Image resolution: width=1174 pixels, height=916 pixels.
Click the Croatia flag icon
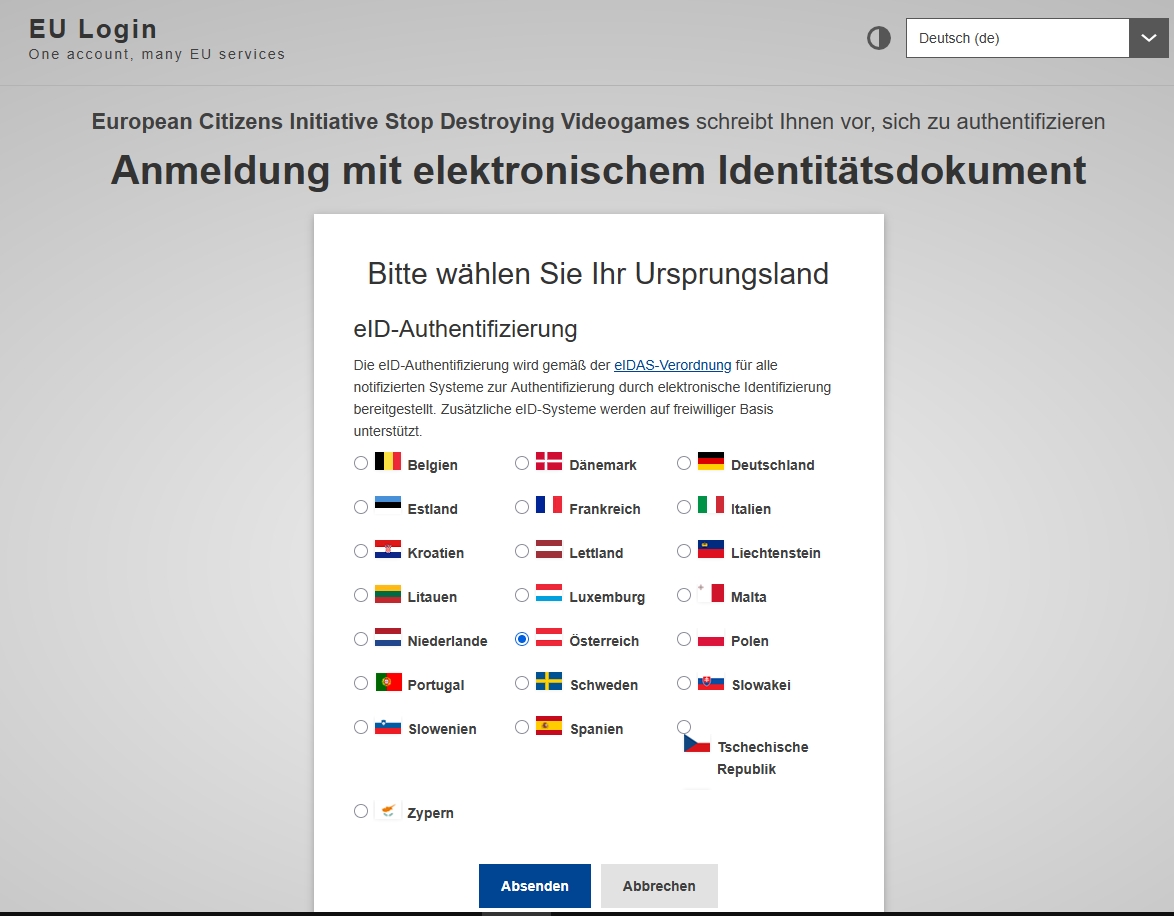point(388,549)
